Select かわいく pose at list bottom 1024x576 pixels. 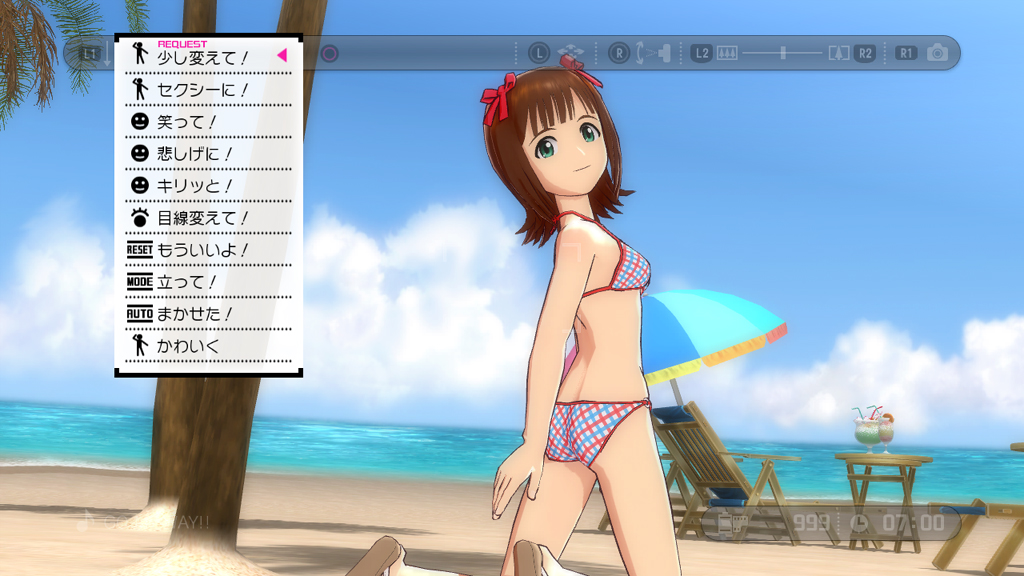click(x=189, y=346)
